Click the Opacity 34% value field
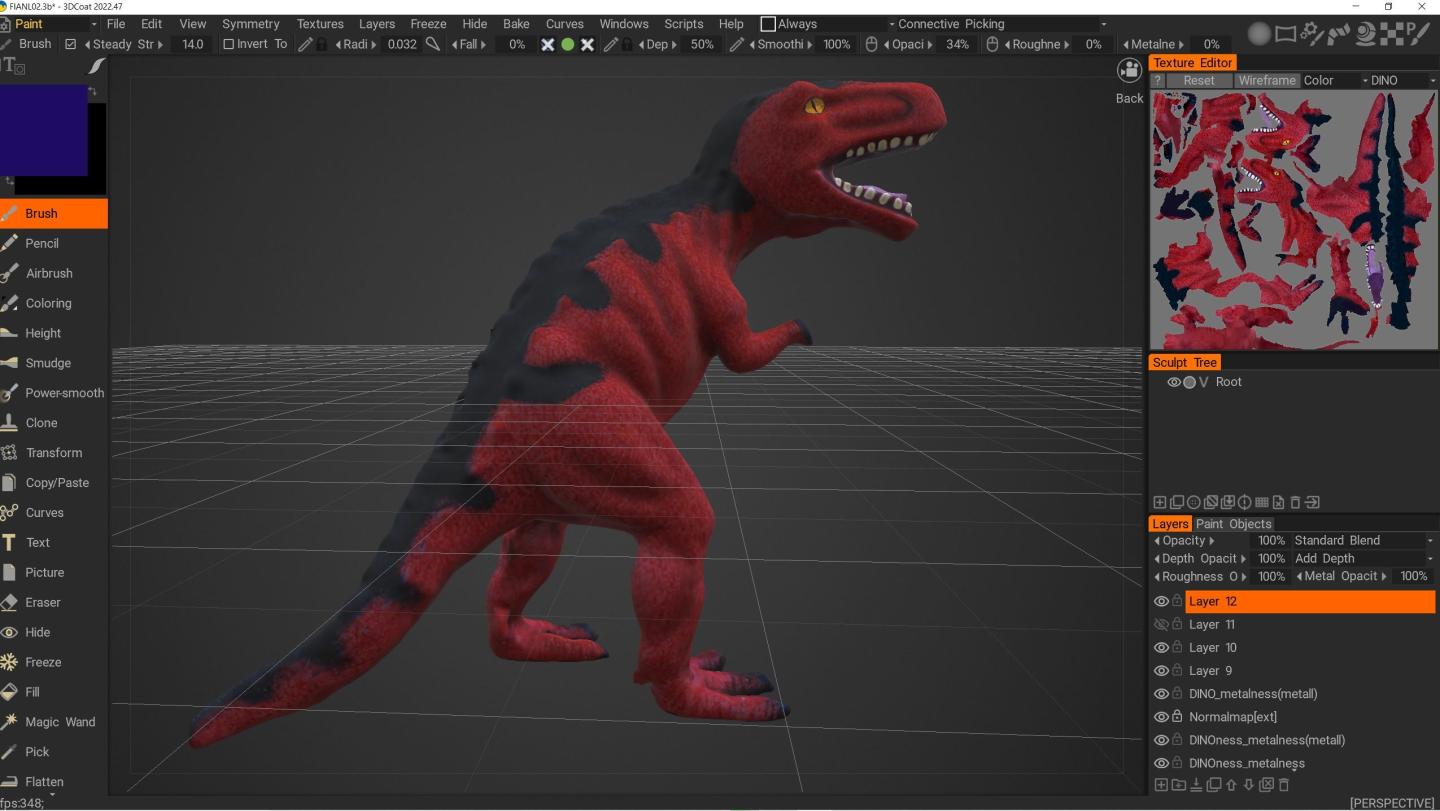This screenshot has width=1440, height=811. pyautogui.click(x=957, y=44)
